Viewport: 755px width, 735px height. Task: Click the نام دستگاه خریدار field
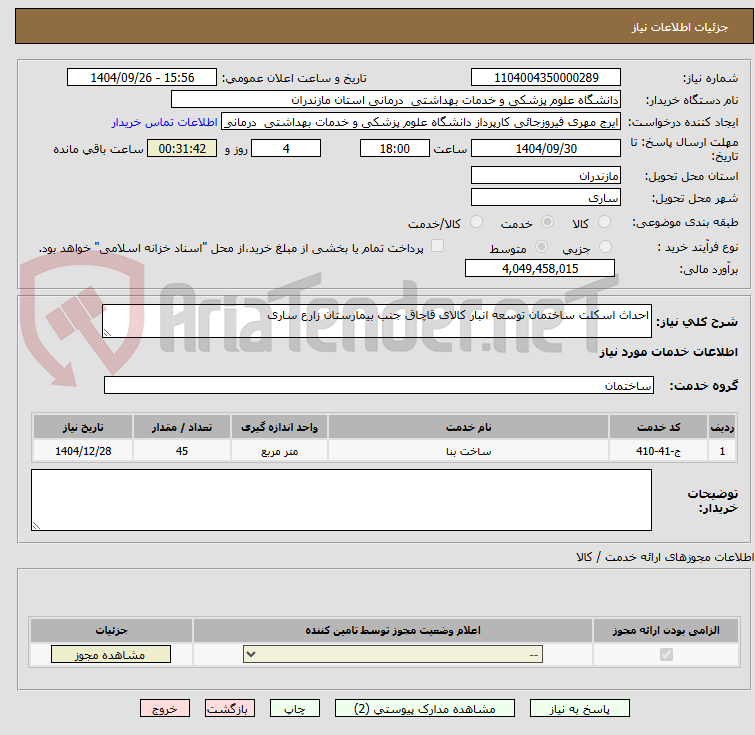pyautogui.click(x=396, y=100)
